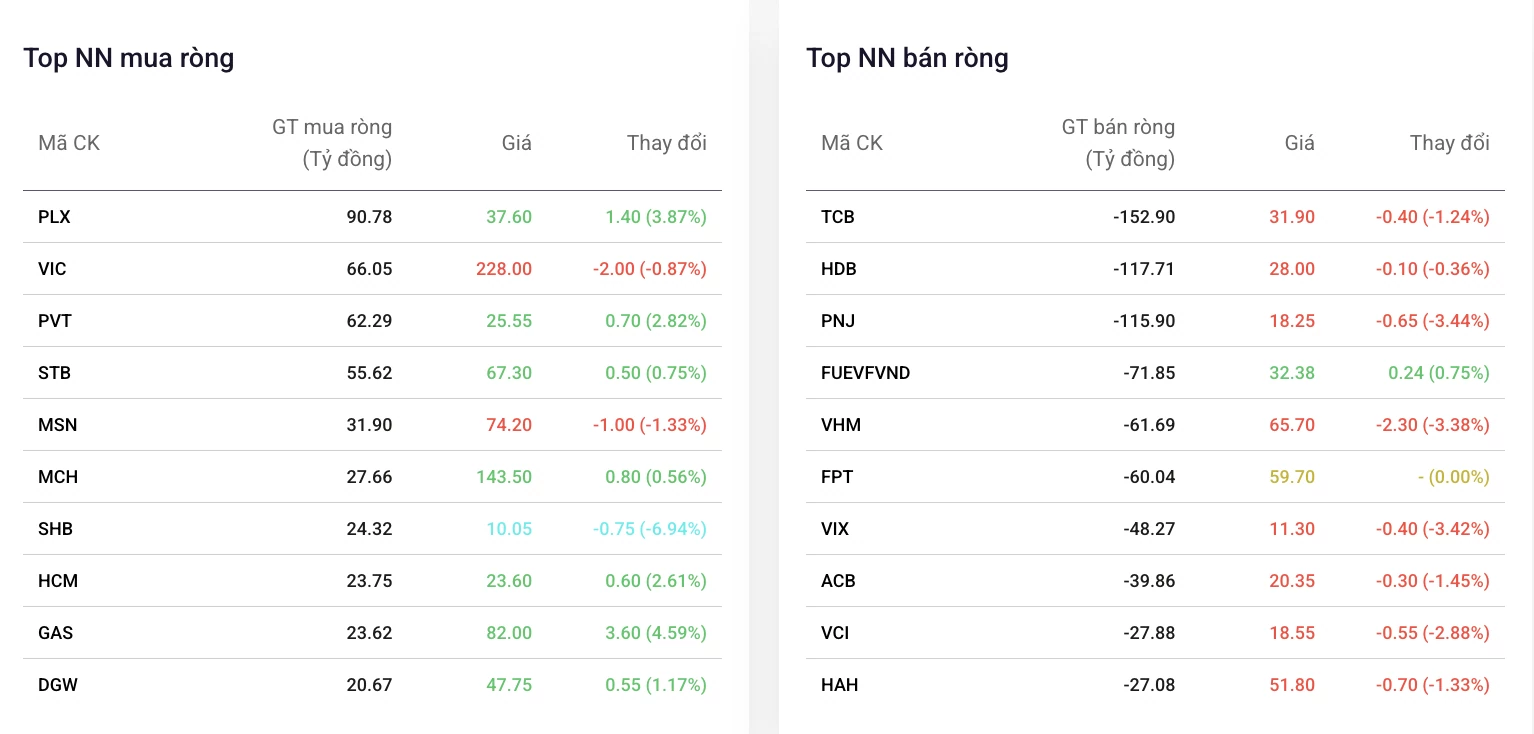The height and width of the screenshot is (734, 1534).
Task: Select the VIC ticker row
Action: 372,269
